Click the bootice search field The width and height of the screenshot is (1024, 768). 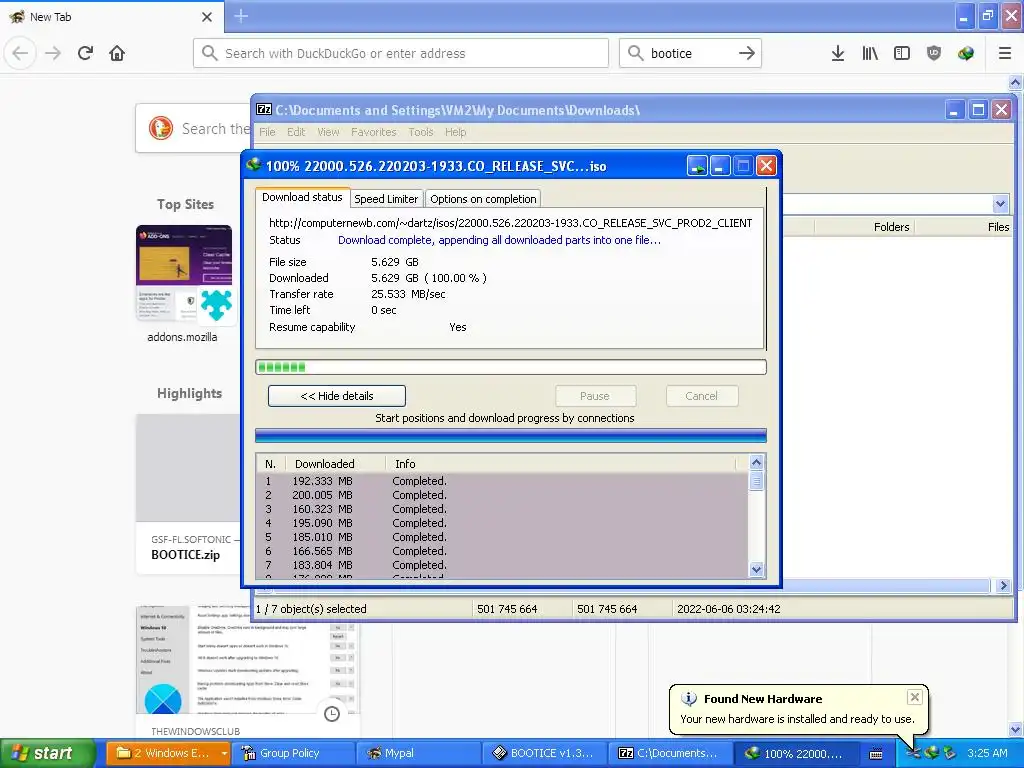click(x=691, y=54)
